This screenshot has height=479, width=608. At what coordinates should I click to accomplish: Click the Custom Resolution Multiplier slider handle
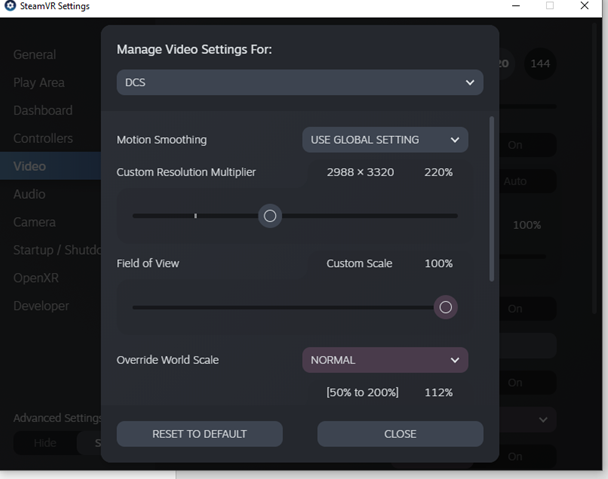270,216
